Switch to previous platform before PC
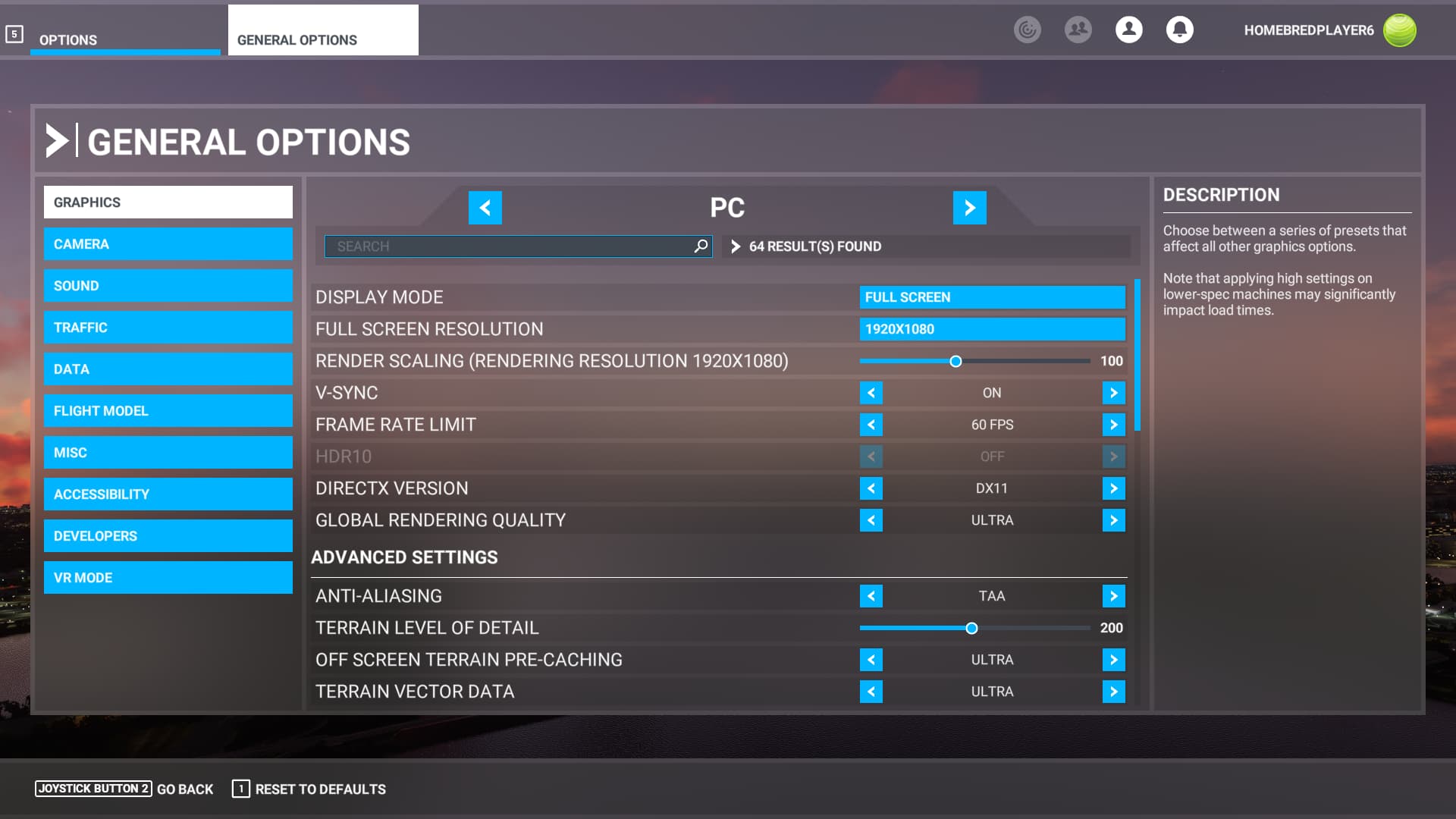Image resolution: width=1456 pixels, height=819 pixels. tap(485, 208)
